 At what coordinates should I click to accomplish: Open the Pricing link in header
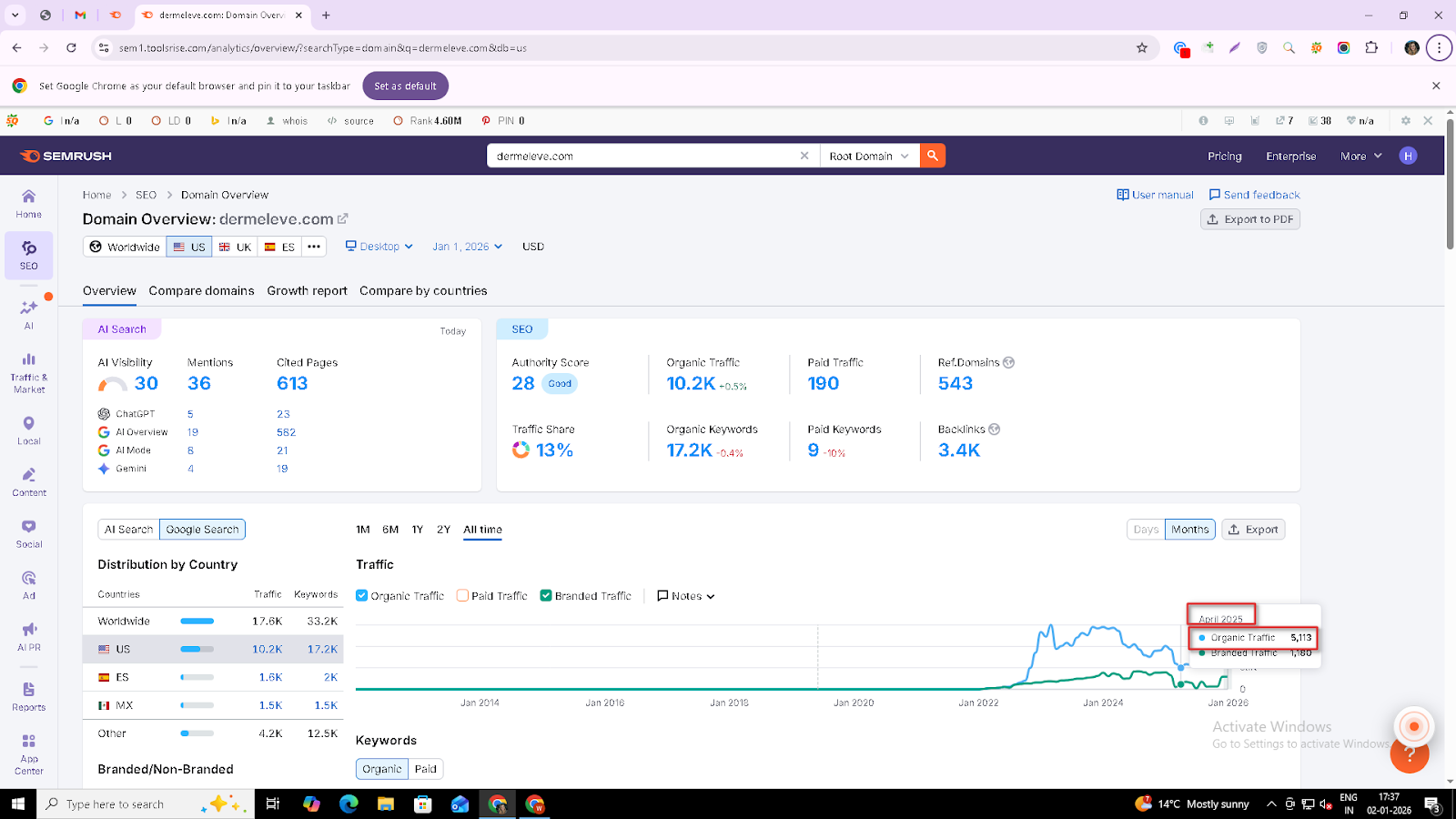pyautogui.click(x=1224, y=156)
